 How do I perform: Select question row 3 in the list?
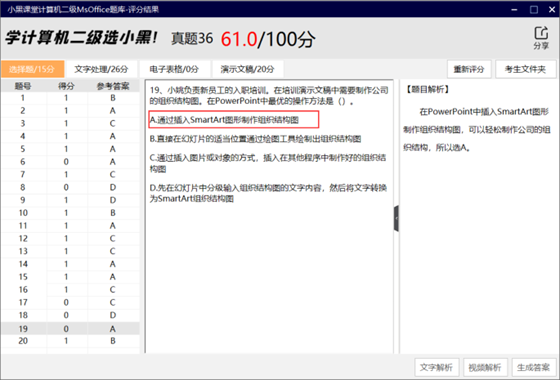[70, 124]
